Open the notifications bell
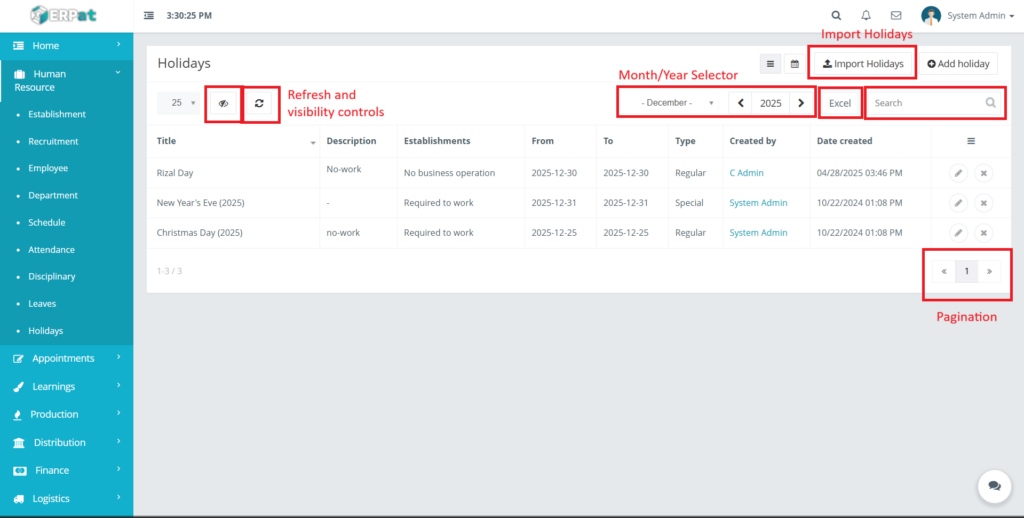 pos(866,16)
